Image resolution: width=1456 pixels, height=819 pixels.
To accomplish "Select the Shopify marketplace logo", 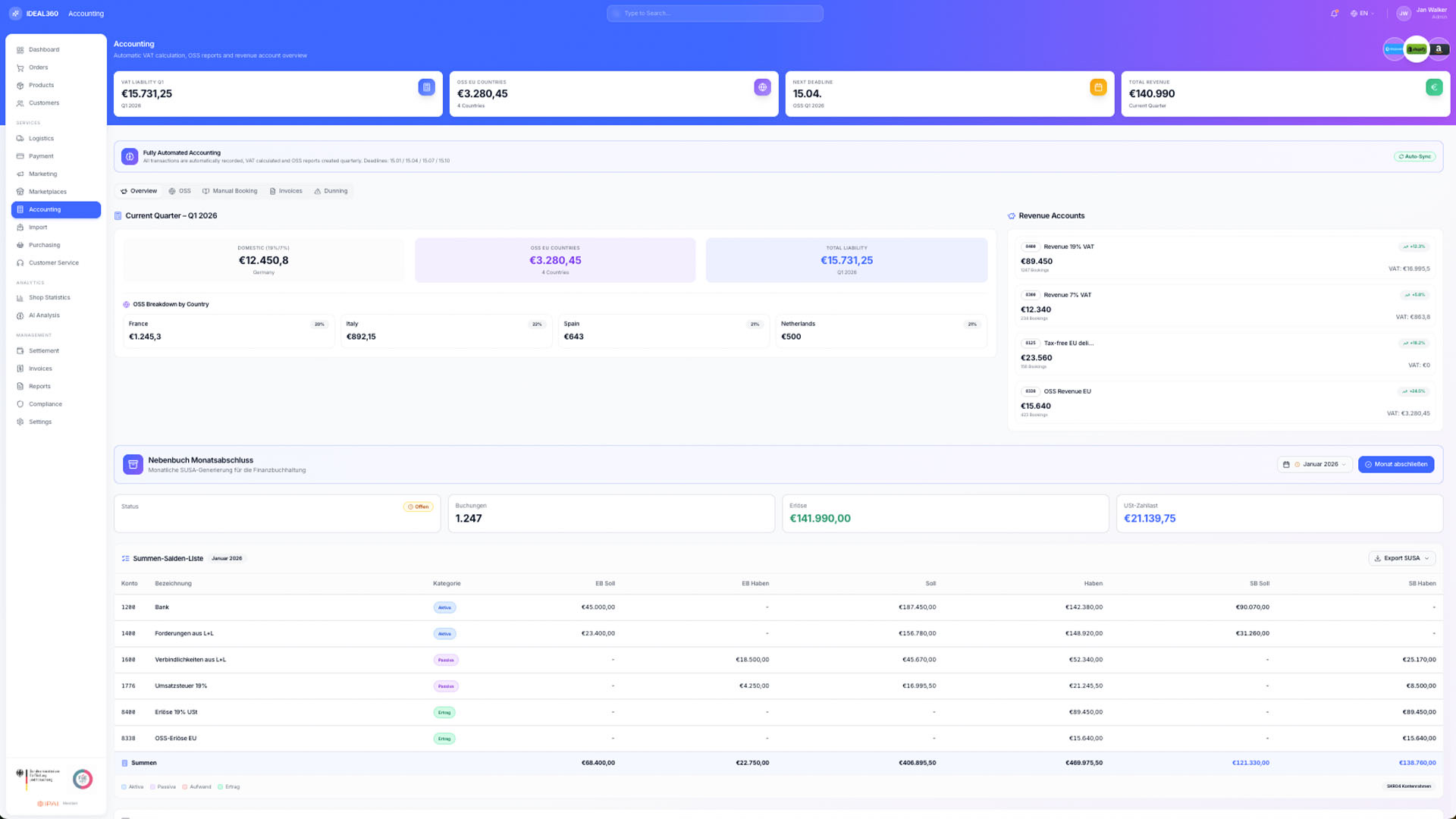I will [1417, 49].
